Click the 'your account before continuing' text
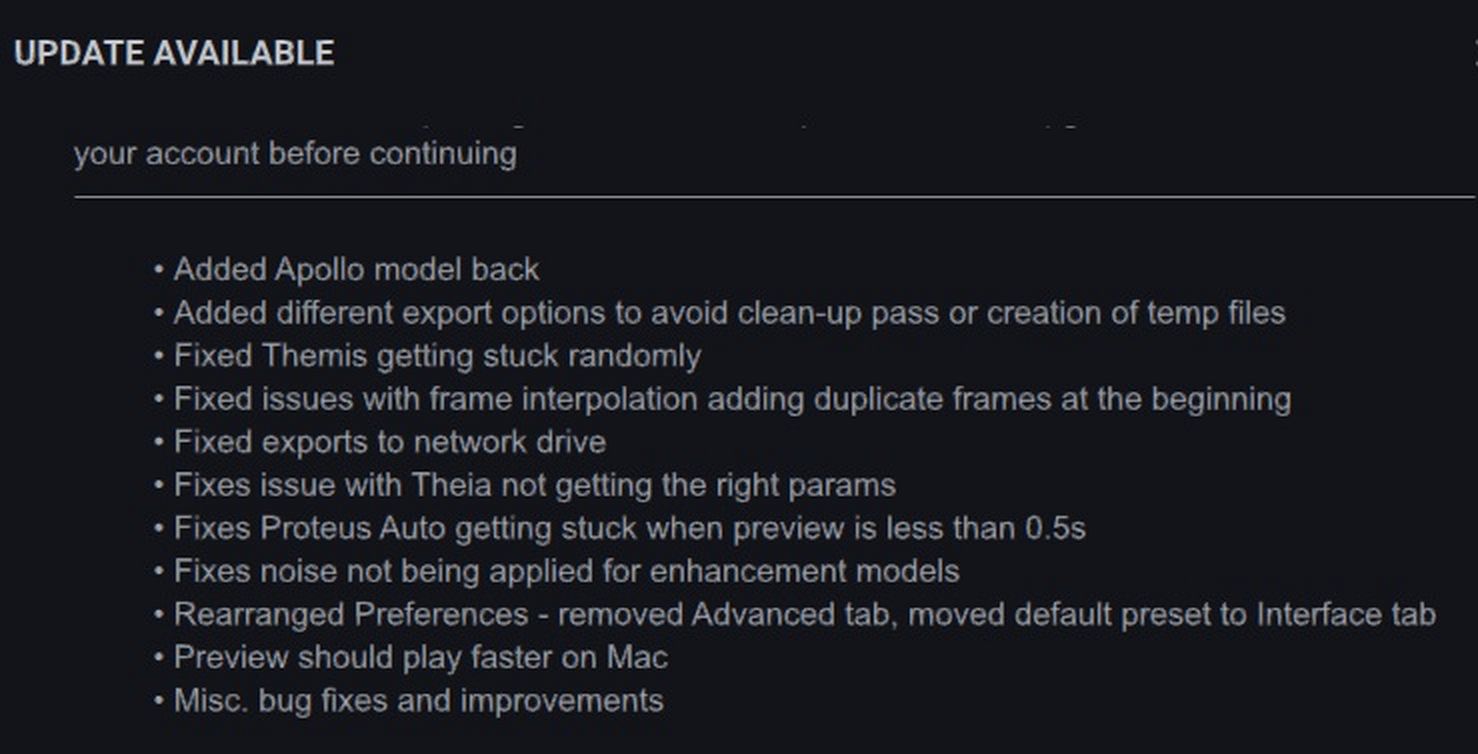This screenshot has height=754, width=1478. [295, 154]
